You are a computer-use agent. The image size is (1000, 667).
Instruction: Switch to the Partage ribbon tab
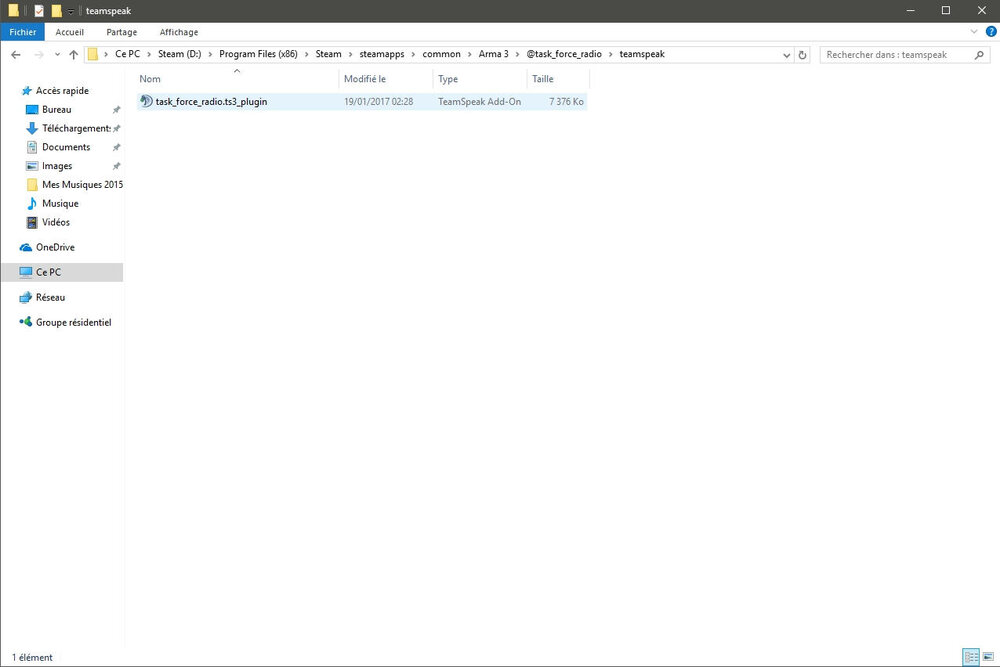click(122, 32)
